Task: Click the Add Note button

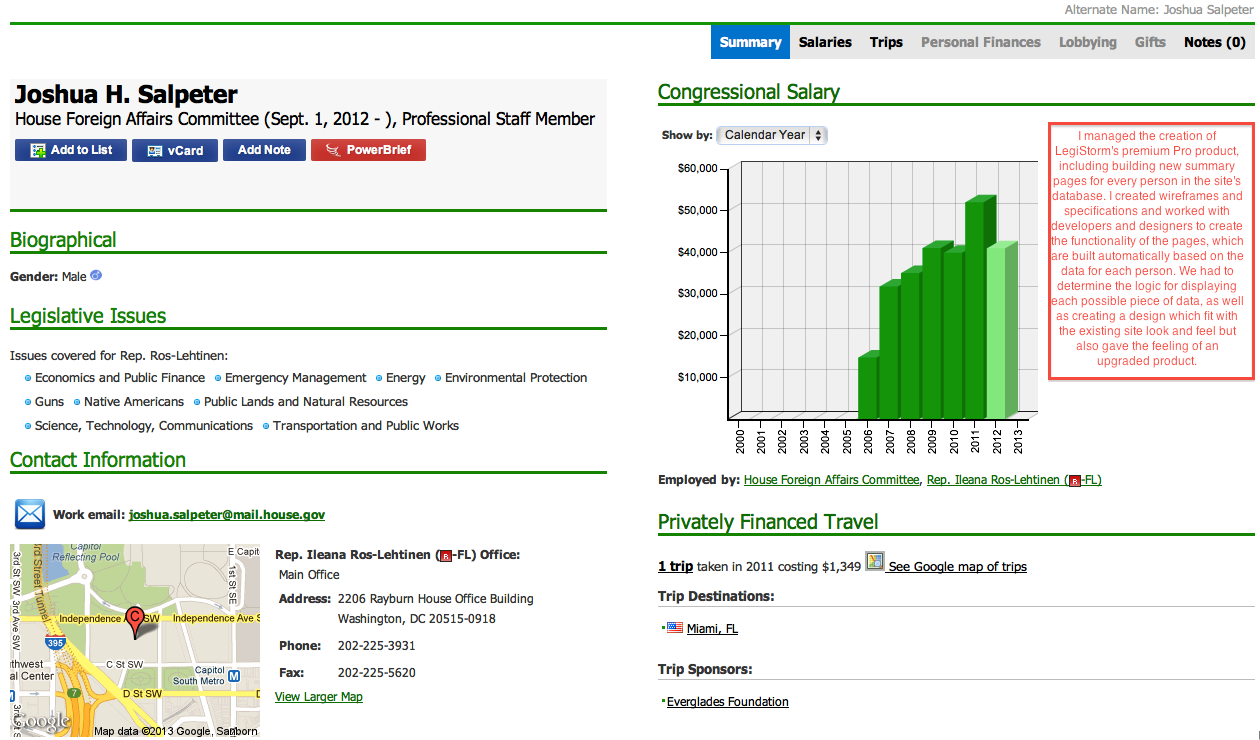Action: click(x=264, y=150)
